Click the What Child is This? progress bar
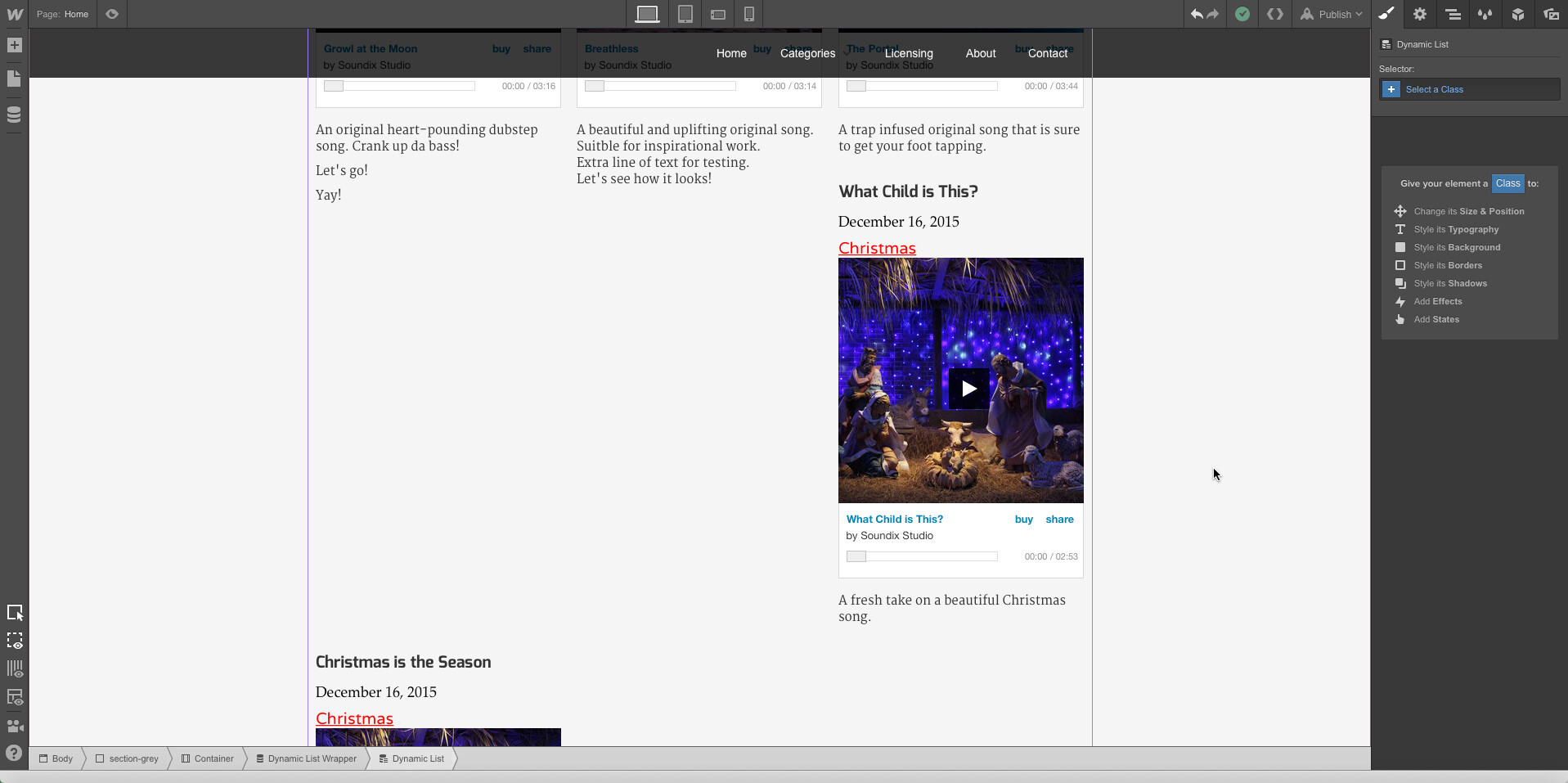 tap(922, 556)
